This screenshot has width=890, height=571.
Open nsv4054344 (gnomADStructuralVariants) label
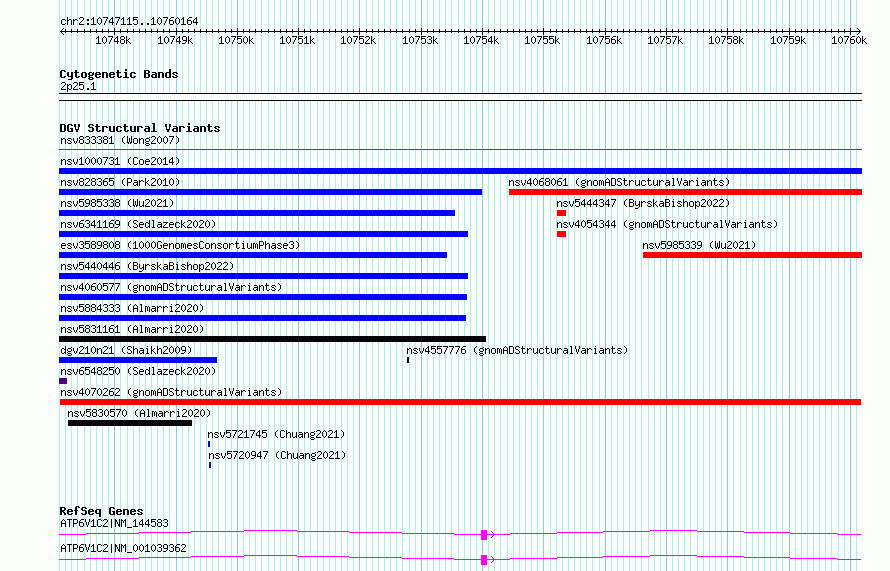click(667, 224)
